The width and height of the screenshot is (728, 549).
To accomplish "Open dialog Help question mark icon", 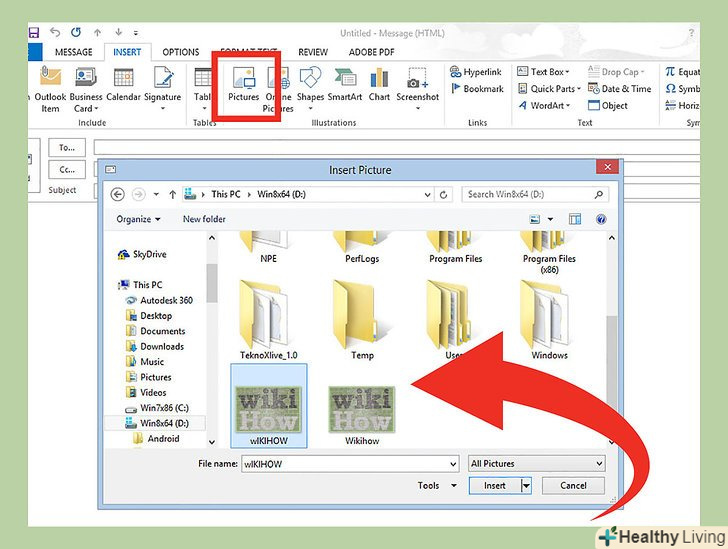I will point(601,219).
